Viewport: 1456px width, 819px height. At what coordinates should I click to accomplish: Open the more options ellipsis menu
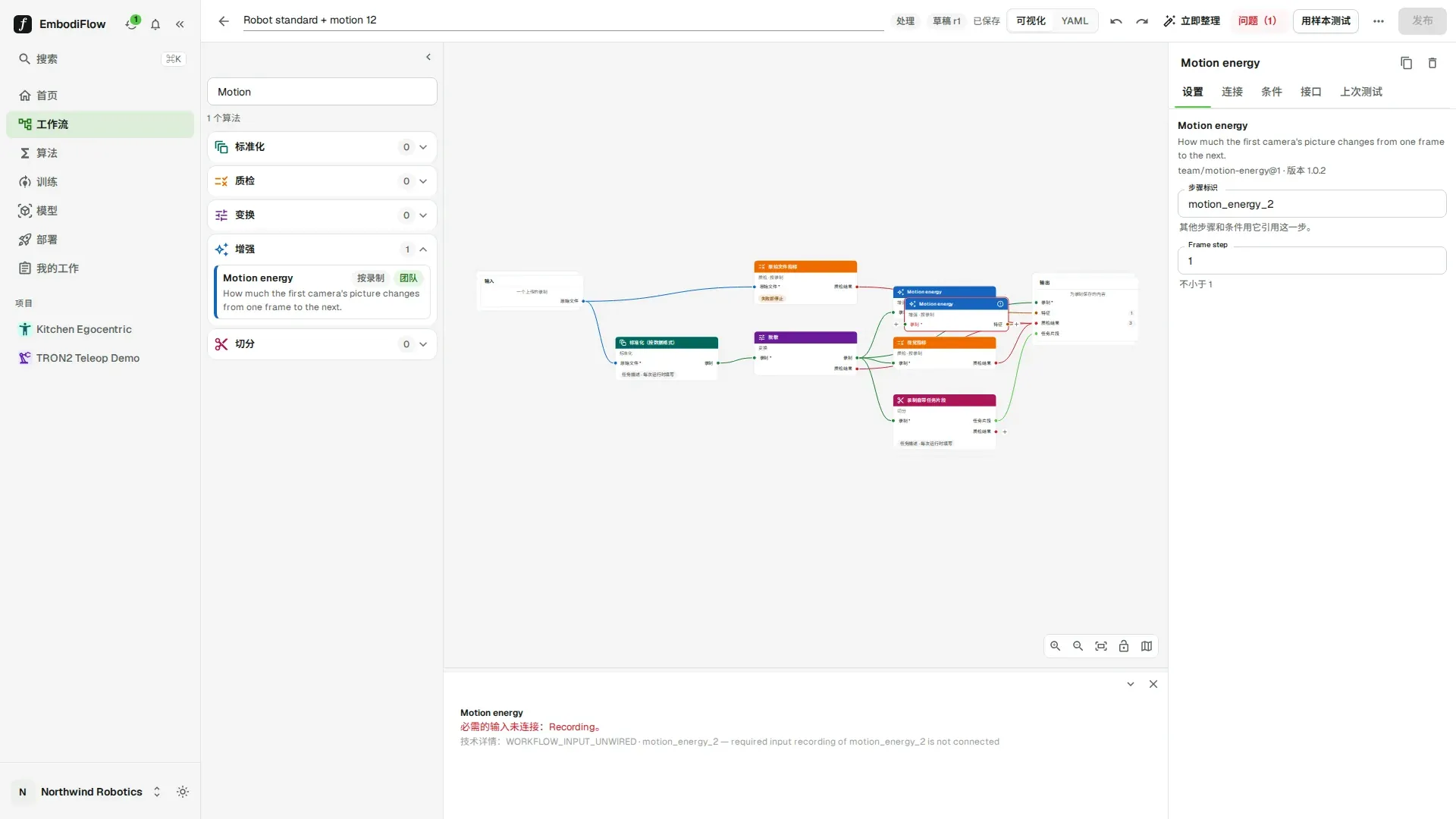pos(1379,21)
